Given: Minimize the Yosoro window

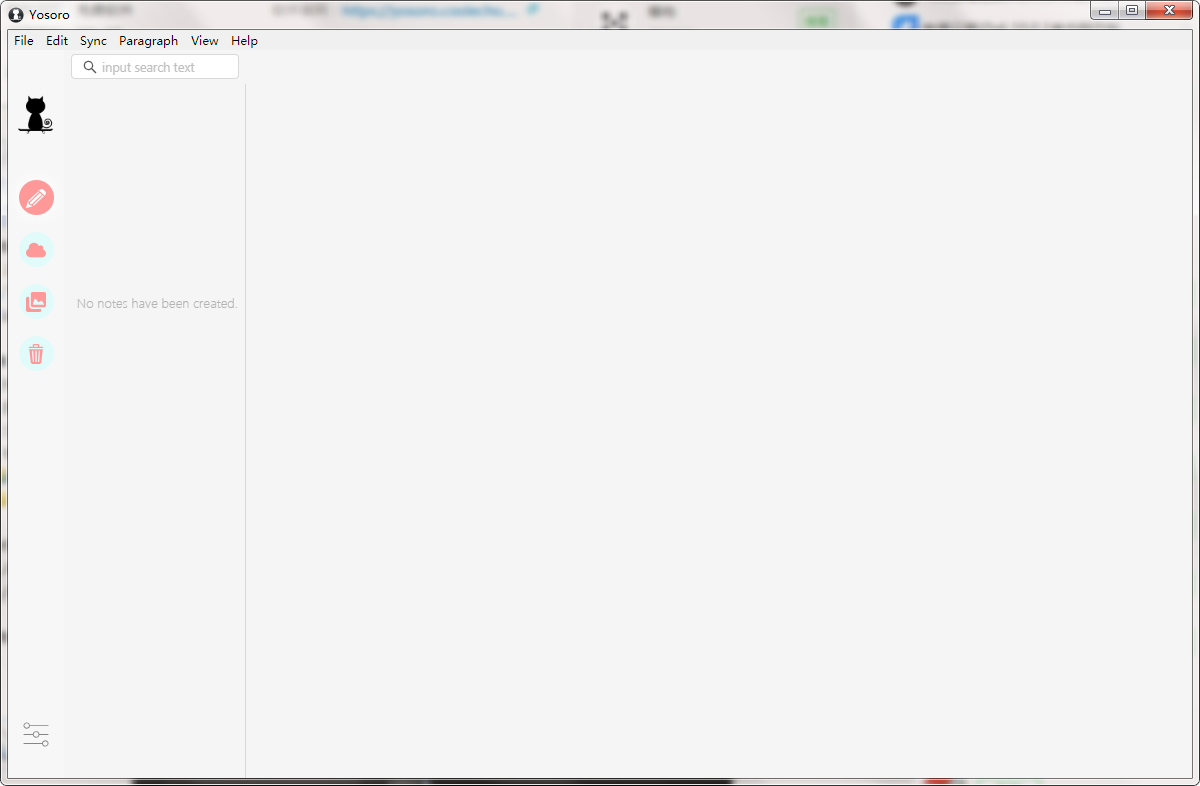Looking at the screenshot, I should pyautogui.click(x=1105, y=11).
